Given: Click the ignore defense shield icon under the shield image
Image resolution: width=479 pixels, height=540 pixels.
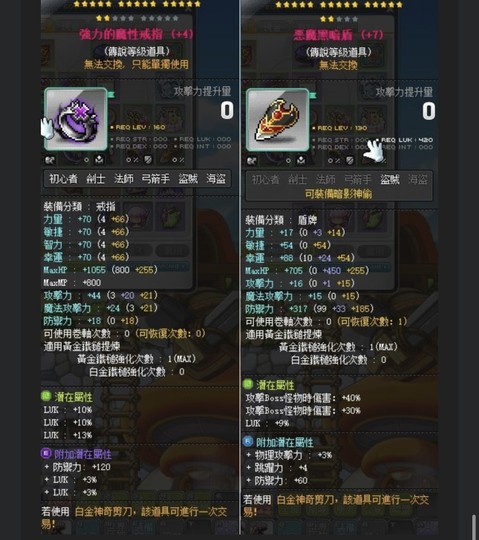Looking at the screenshot, I should [350, 160].
